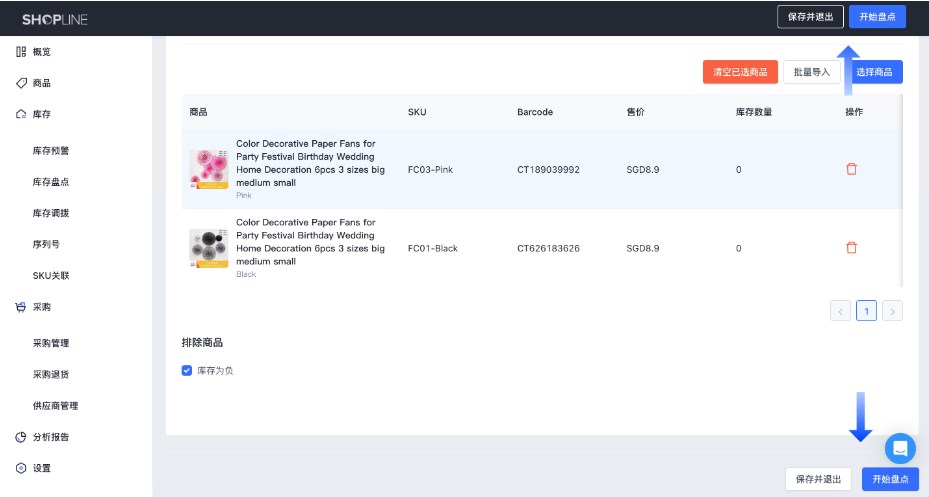
Task: Click the overview icon in sidebar
Action: (x=21, y=52)
